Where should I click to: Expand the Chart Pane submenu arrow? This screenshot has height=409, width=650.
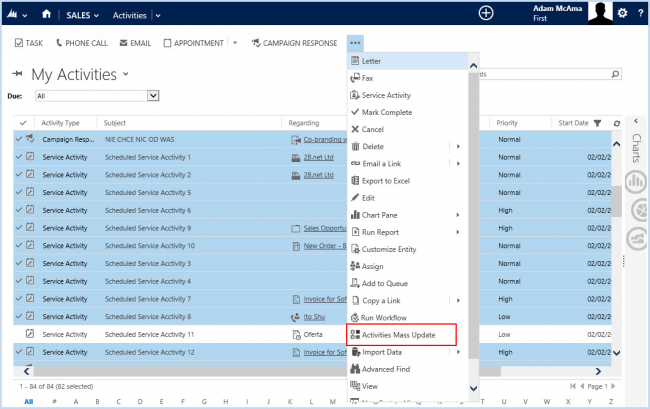(458, 215)
